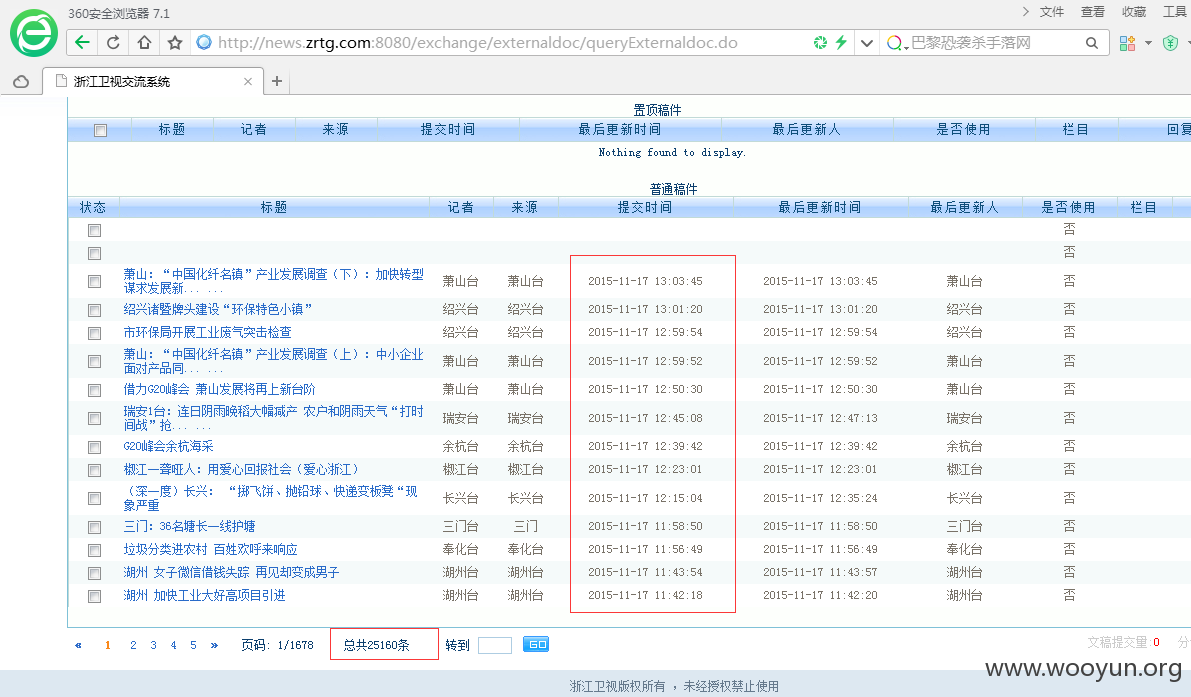Screen dimensions: 1191x697
Task: Open the 收藏 menu
Action: click(1134, 12)
